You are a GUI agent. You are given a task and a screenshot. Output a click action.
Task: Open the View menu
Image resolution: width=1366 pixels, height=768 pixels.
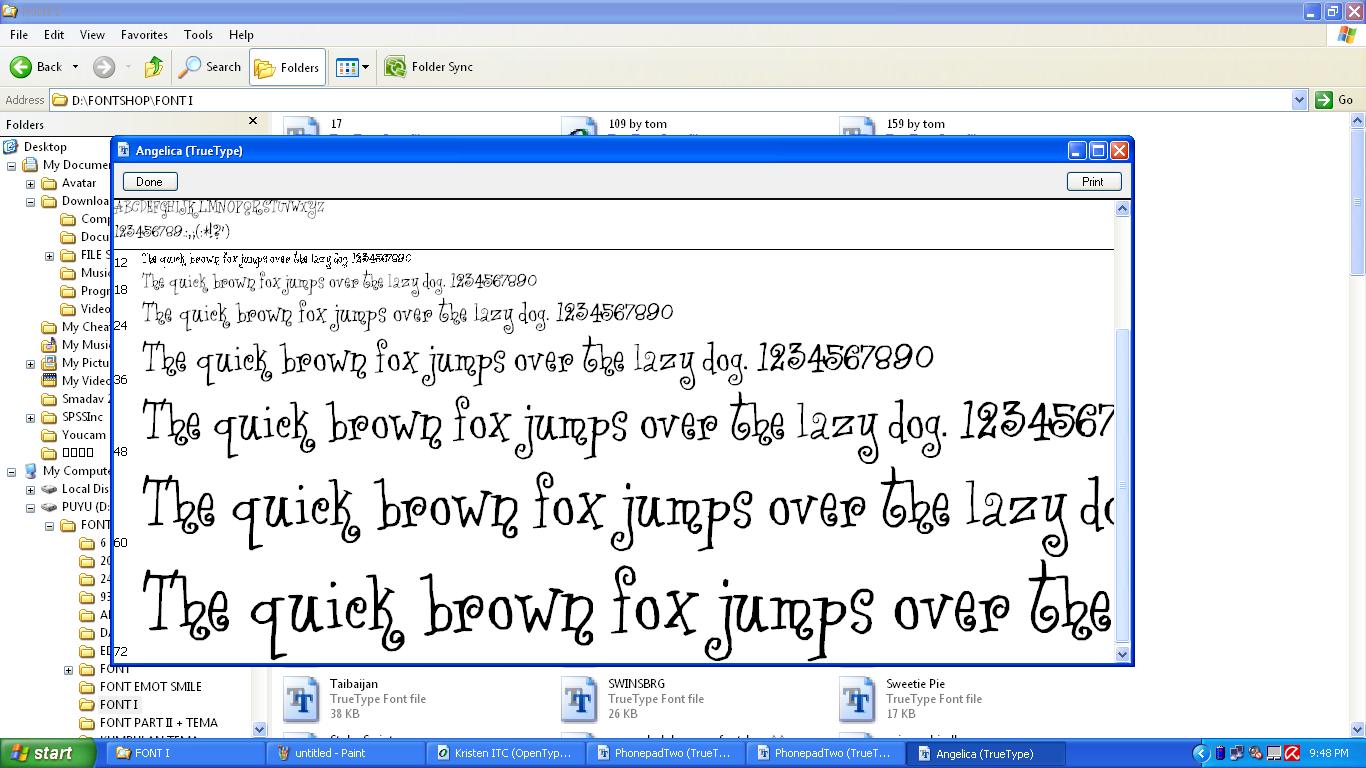point(92,34)
